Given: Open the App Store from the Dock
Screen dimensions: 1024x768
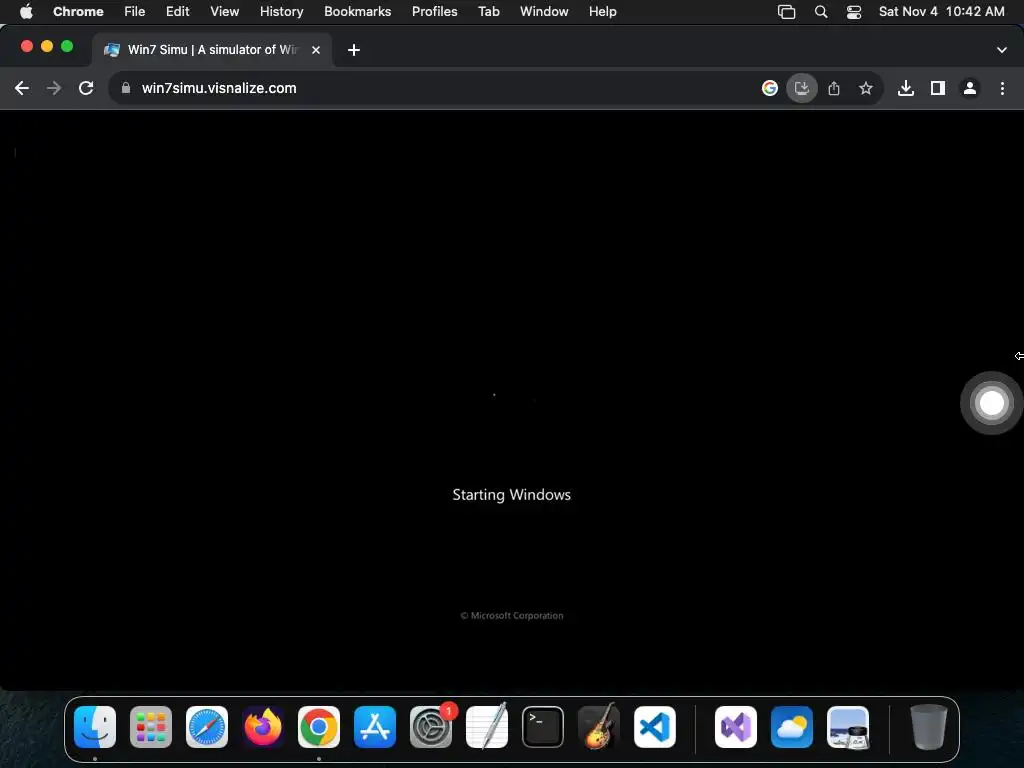Looking at the screenshot, I should click(375, 727).
